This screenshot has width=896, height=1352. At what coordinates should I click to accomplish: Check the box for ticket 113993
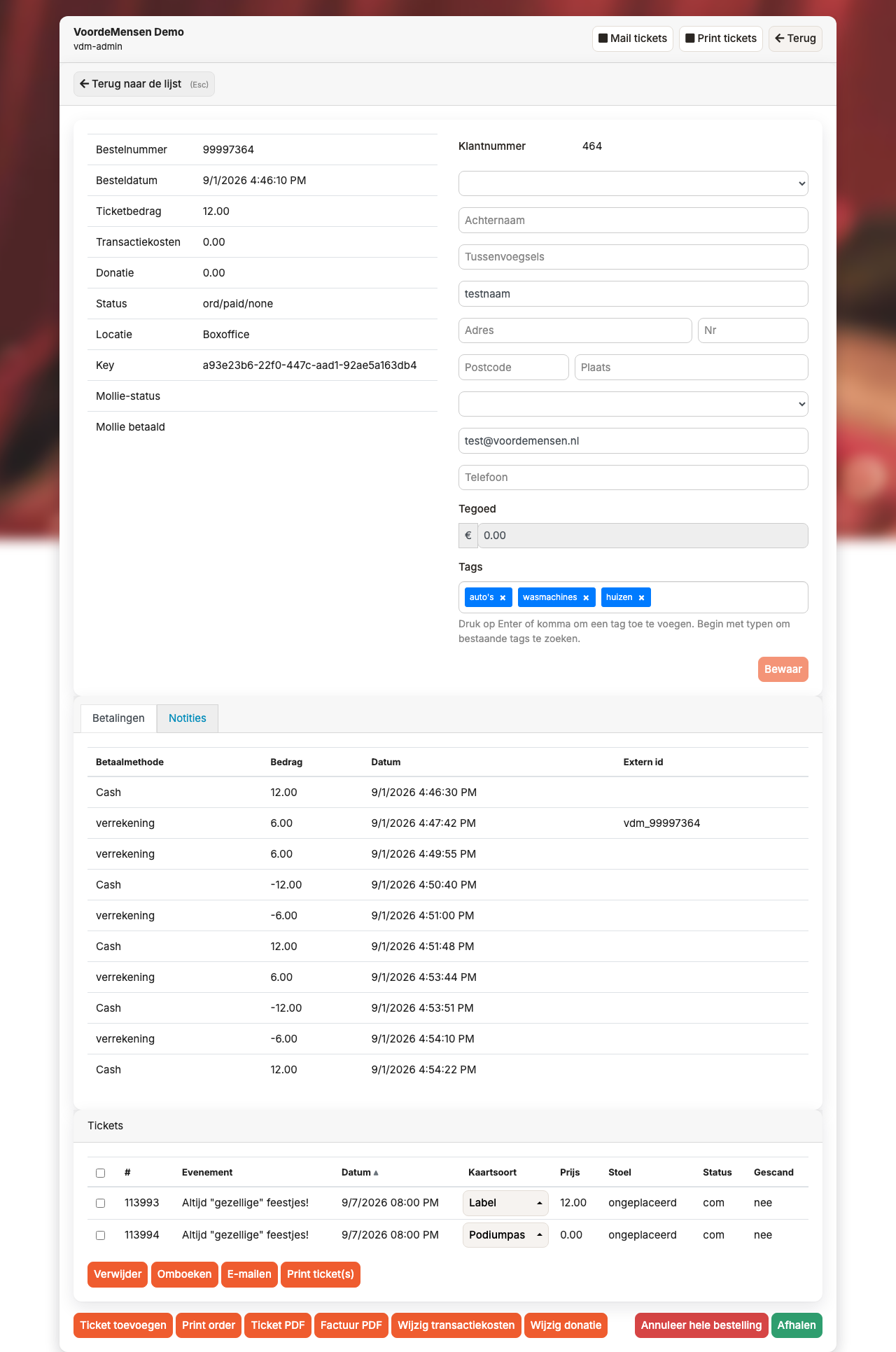point(100,1203)
